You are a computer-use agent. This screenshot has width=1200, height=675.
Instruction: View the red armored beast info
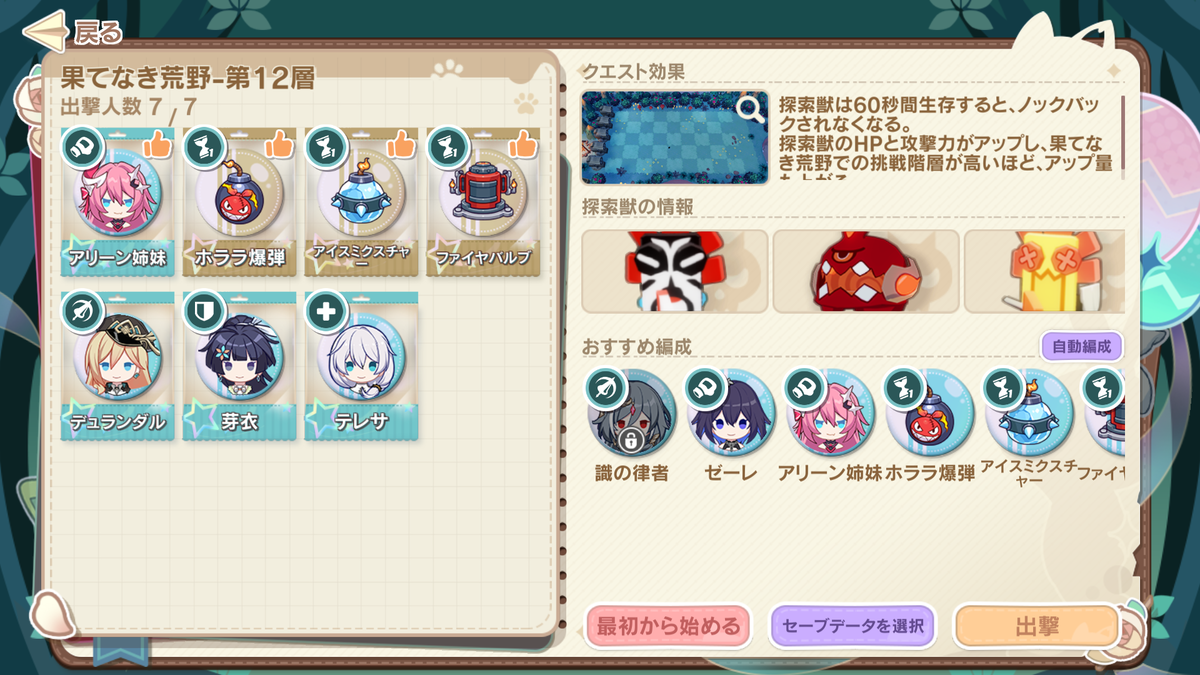pyautogui.click(x=866, y=271)
